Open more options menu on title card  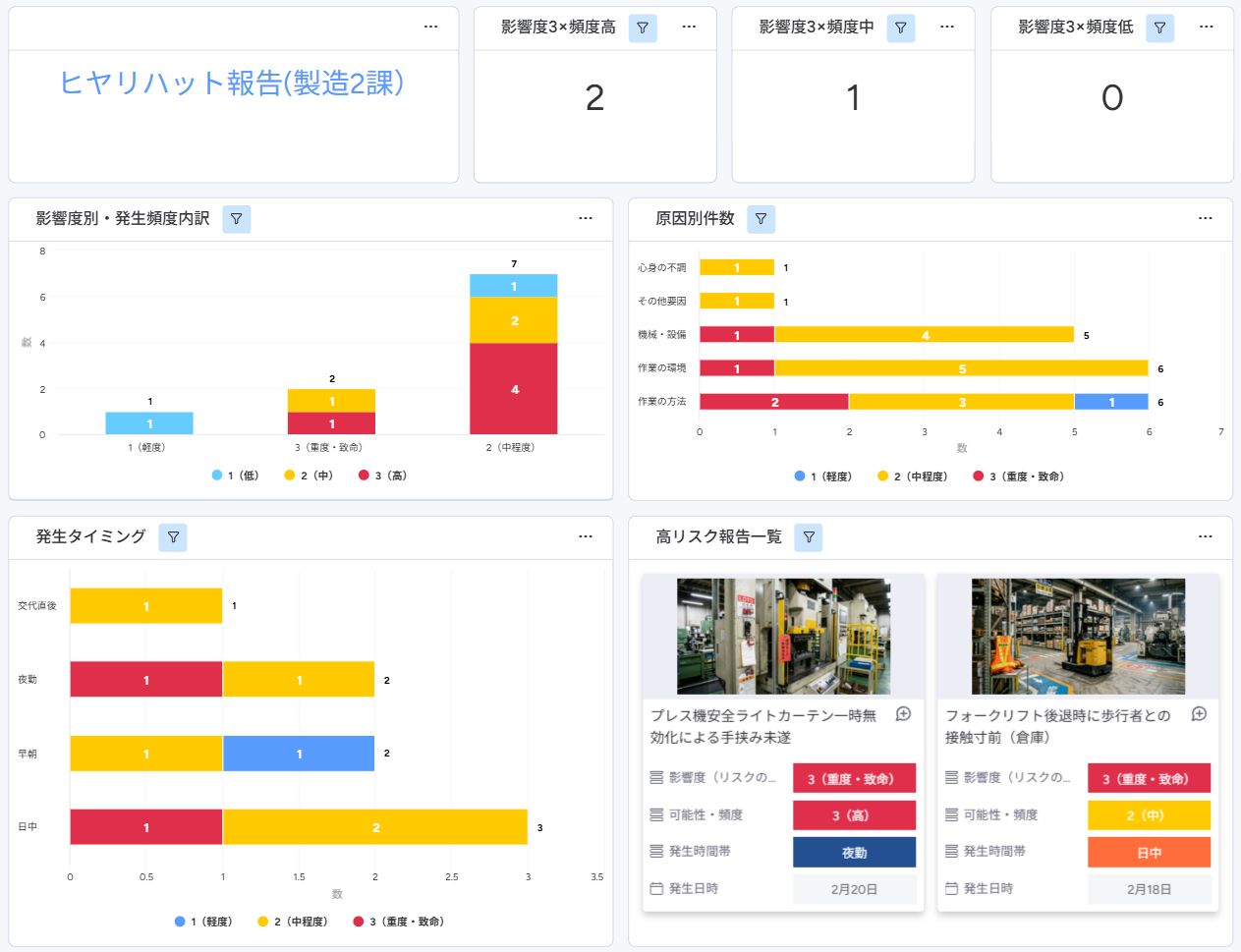click(x=430, y=27)
